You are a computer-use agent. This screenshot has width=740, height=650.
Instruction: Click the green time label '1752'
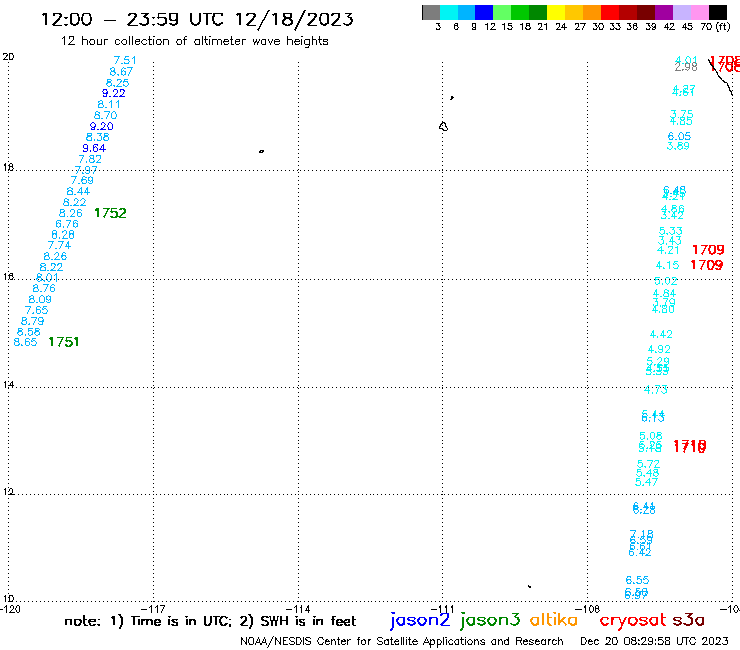110,213
